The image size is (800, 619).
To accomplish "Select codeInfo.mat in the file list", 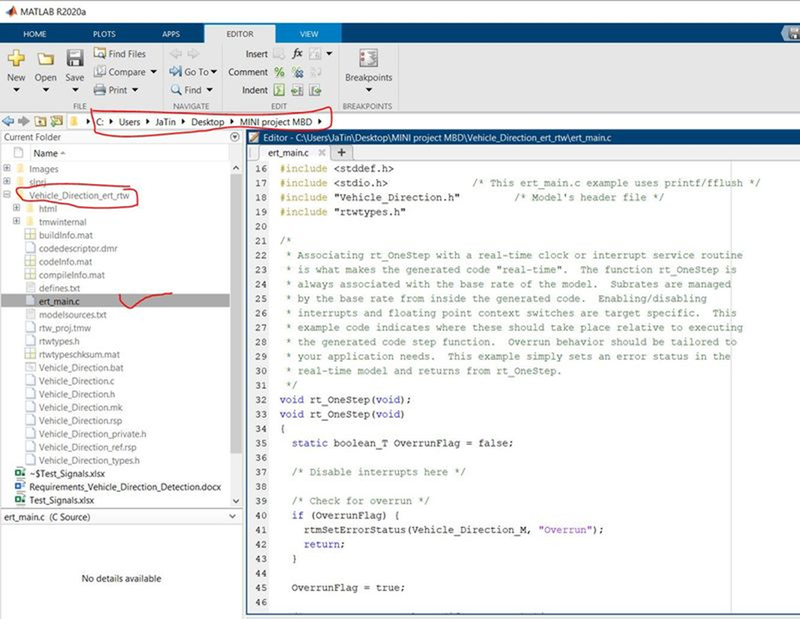I will pos(65,261).
